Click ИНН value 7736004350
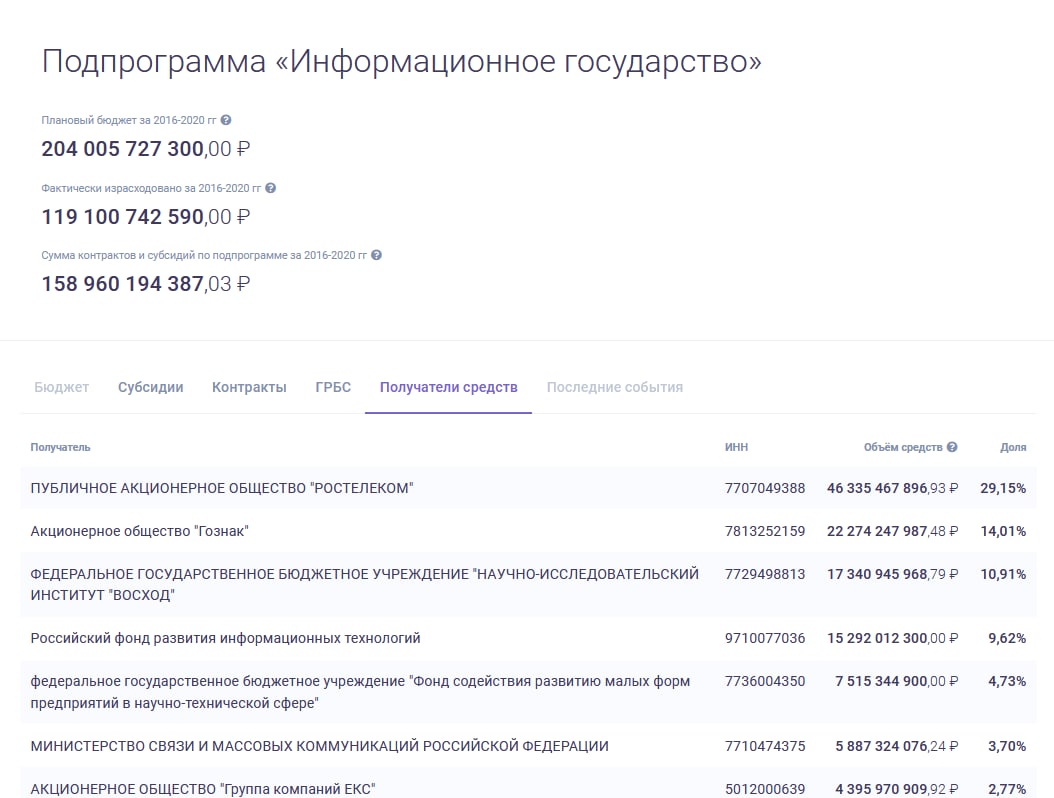Image resolution: width=1054 pixels, height=798 pixels. point(765,681)
